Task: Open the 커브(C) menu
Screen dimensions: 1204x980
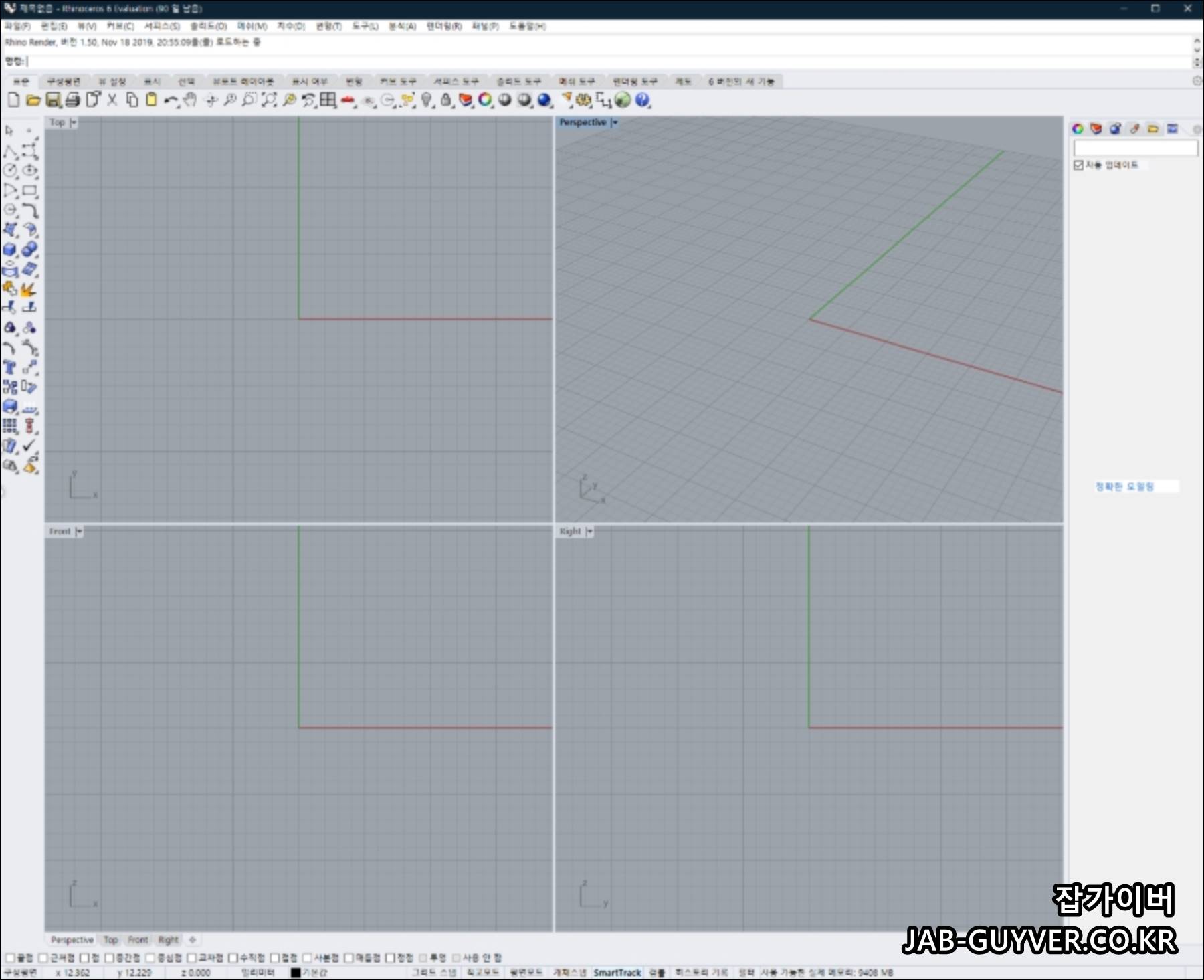Action: coord(120,26)
